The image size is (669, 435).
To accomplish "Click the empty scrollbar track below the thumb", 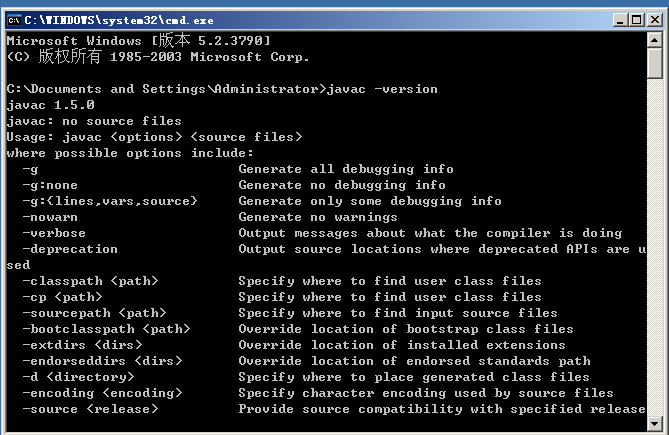I will point(654,247).
